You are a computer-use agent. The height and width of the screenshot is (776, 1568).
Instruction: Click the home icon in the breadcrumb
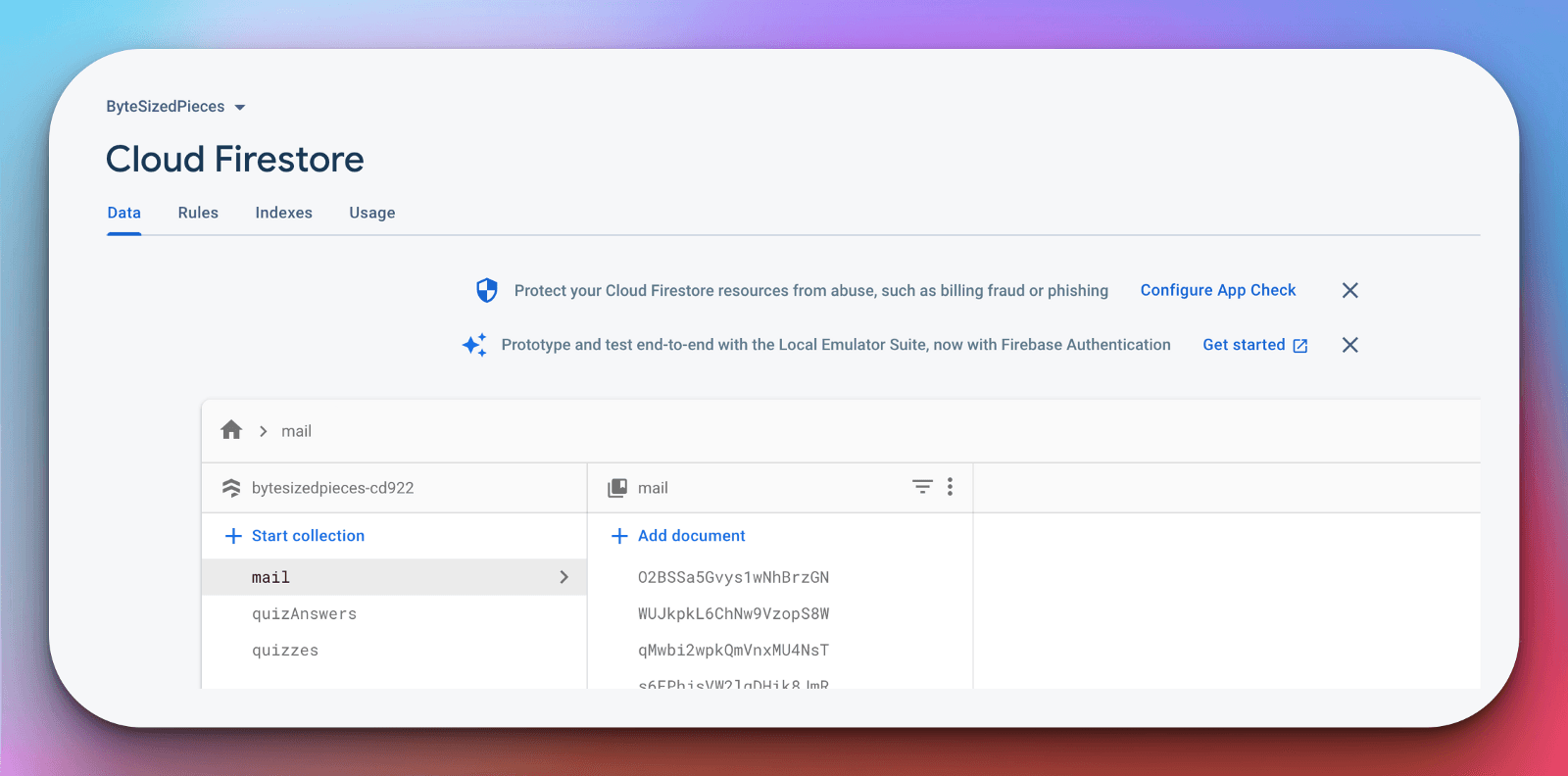(x=231, y=430)
